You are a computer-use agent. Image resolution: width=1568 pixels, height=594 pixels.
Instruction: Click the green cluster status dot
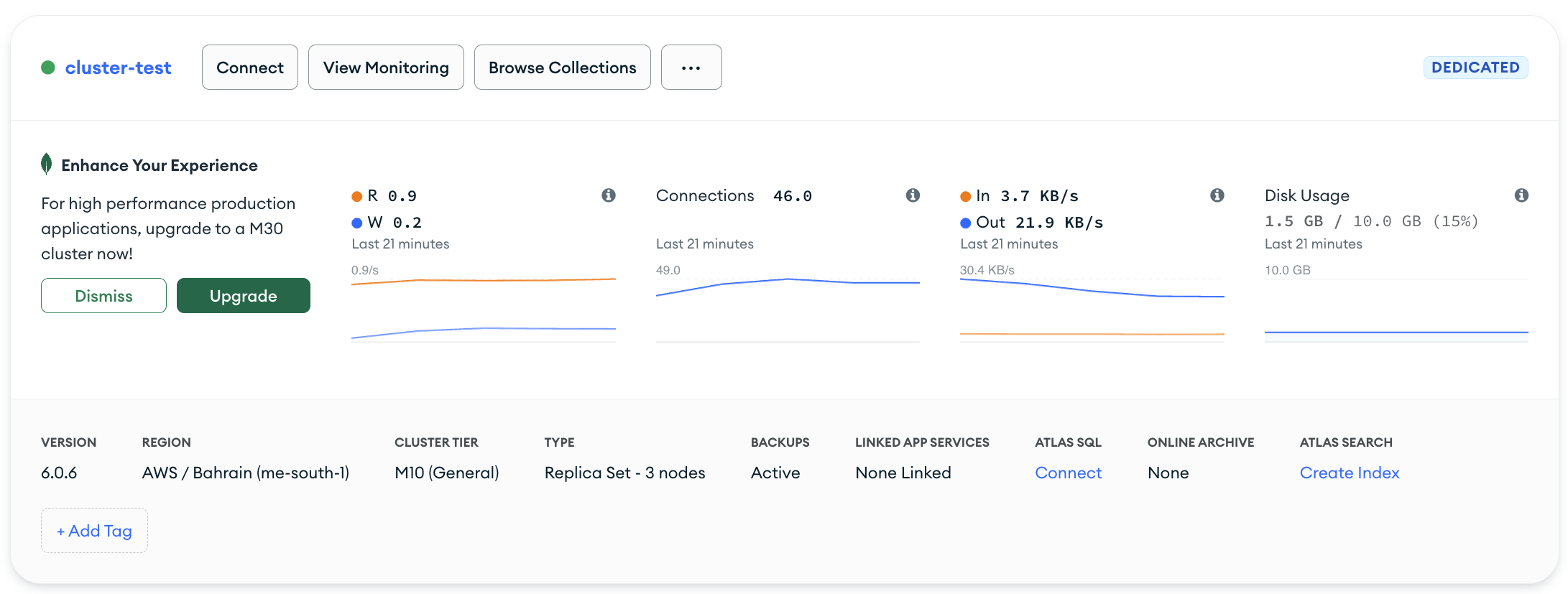tap(48, 68)
